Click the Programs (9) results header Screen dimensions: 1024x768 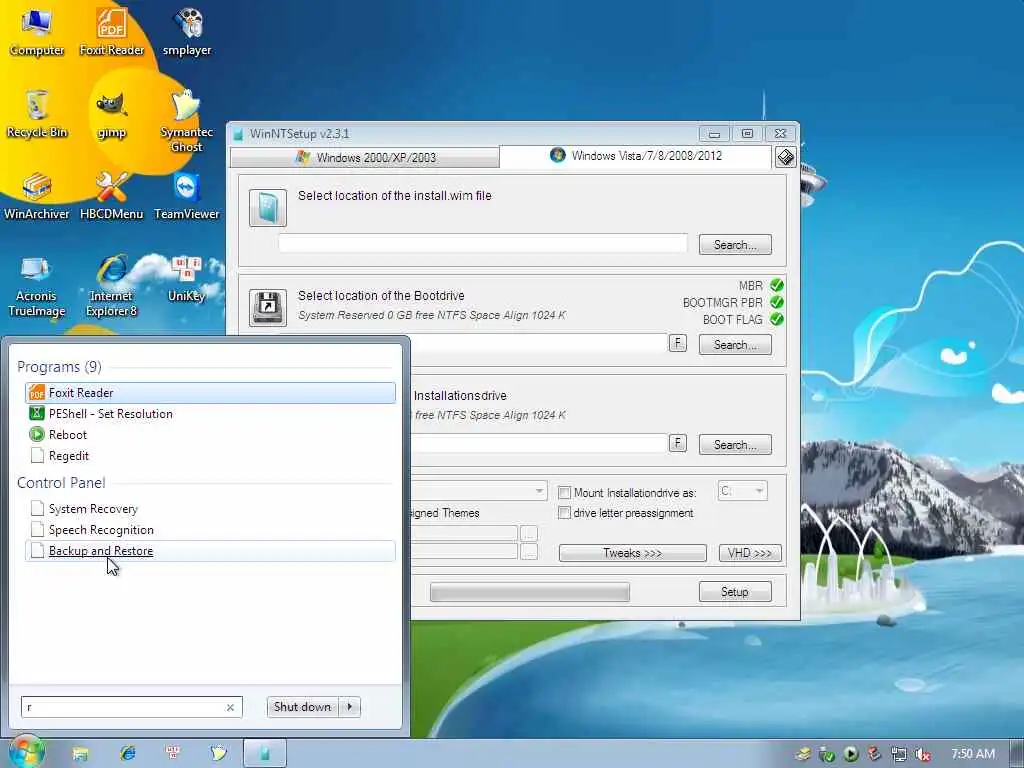pos(59,366)
